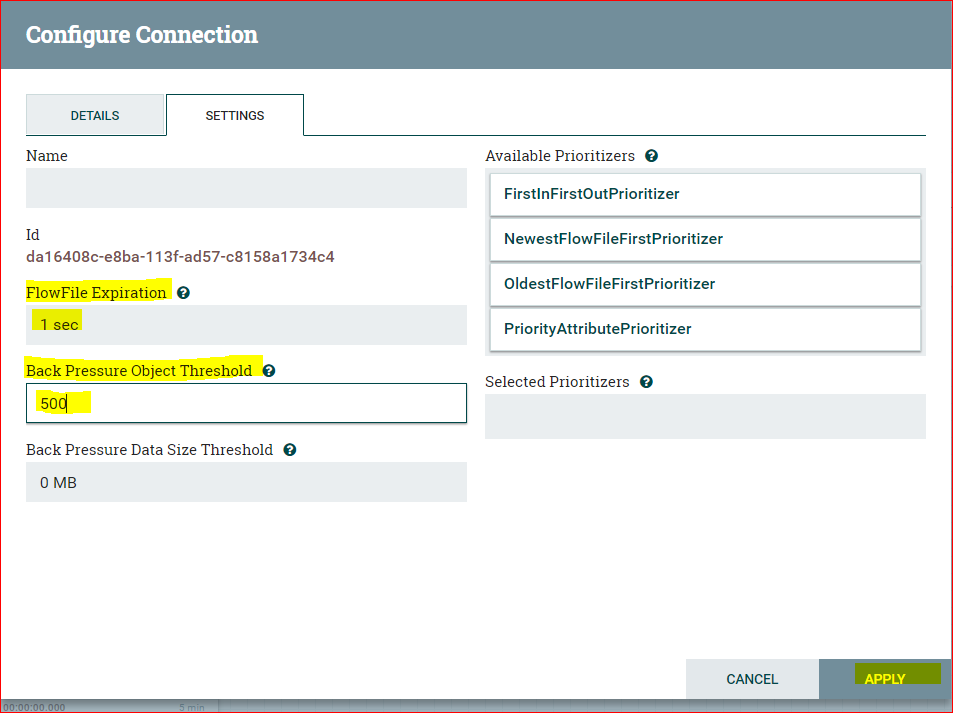View the Selected Prioritizers help tooltip icon

click(x=647, y=382)
